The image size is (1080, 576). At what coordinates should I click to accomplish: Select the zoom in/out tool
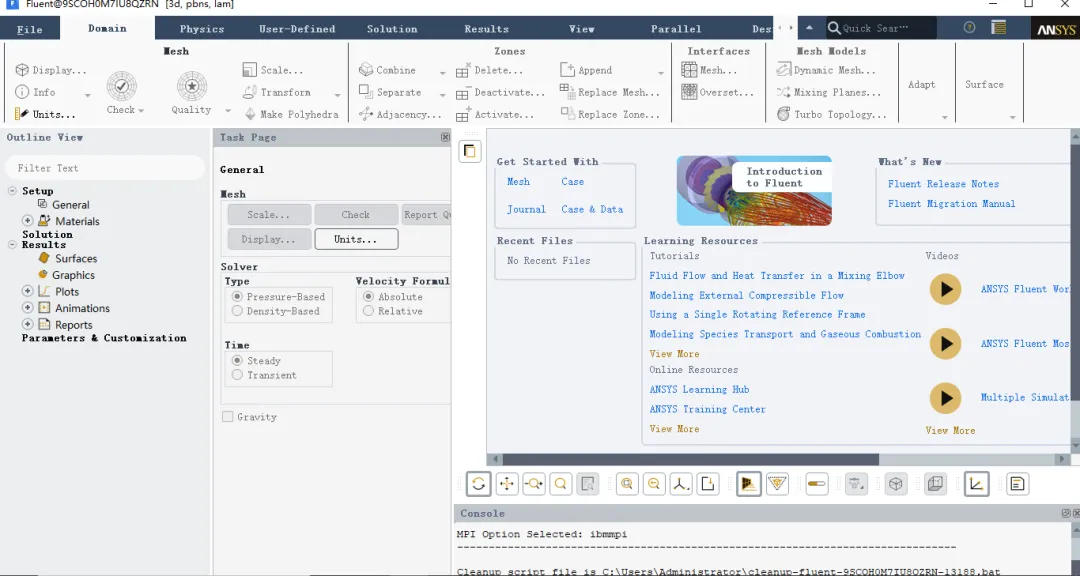534,484
